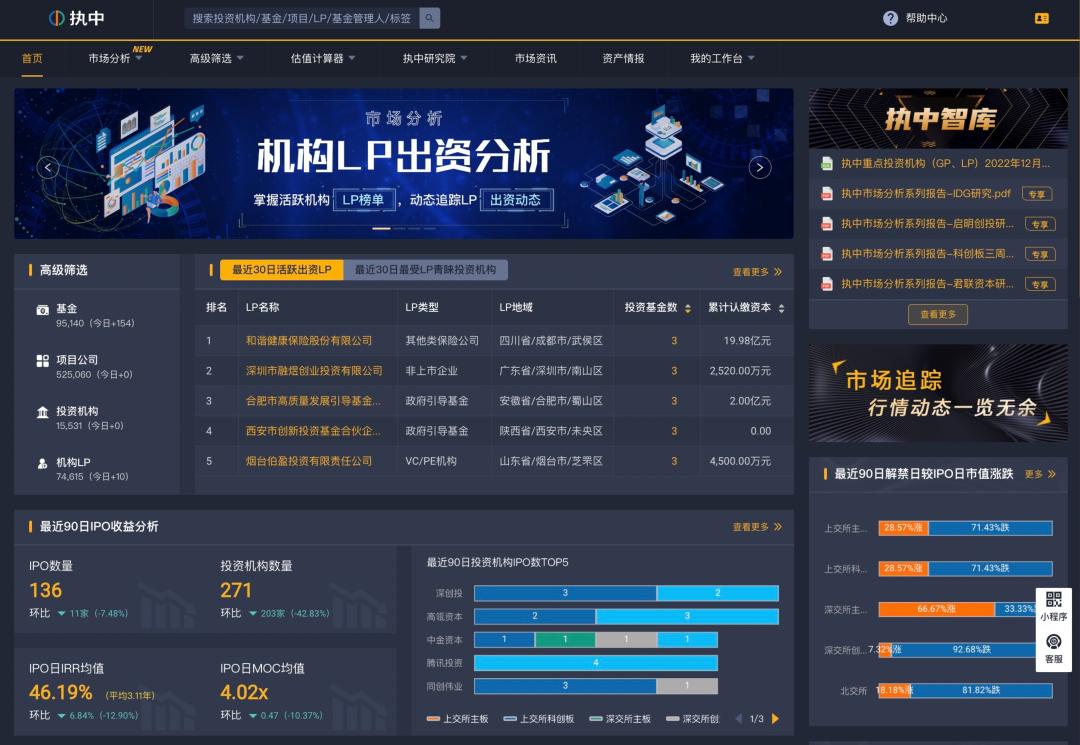Click the orange 66.67%涨 bar segment
1080x745 pixels.
pos(937,609)
